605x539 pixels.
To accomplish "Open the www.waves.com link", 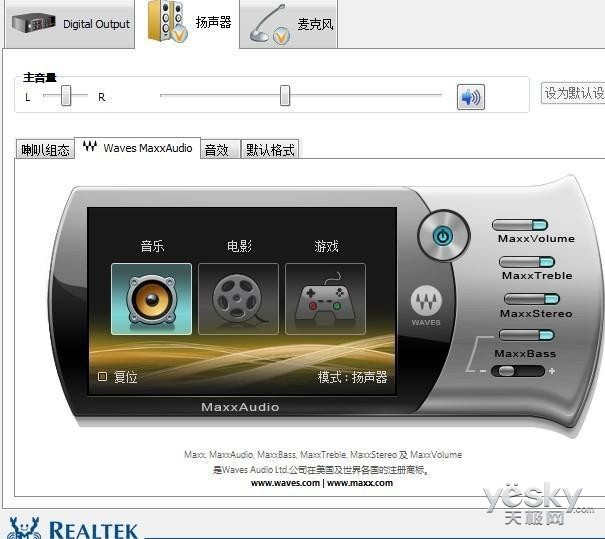I will [x=285, y=483].
